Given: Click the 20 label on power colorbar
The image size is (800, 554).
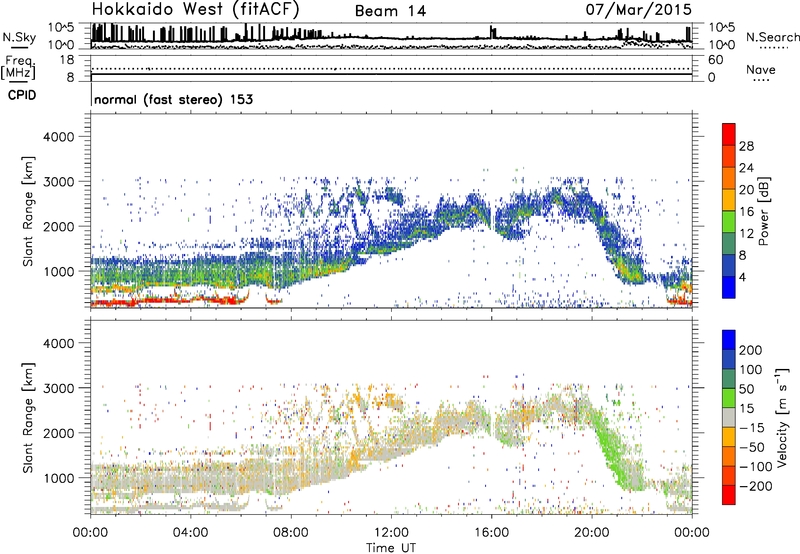Looking at the screenshot, I should 746,190.
